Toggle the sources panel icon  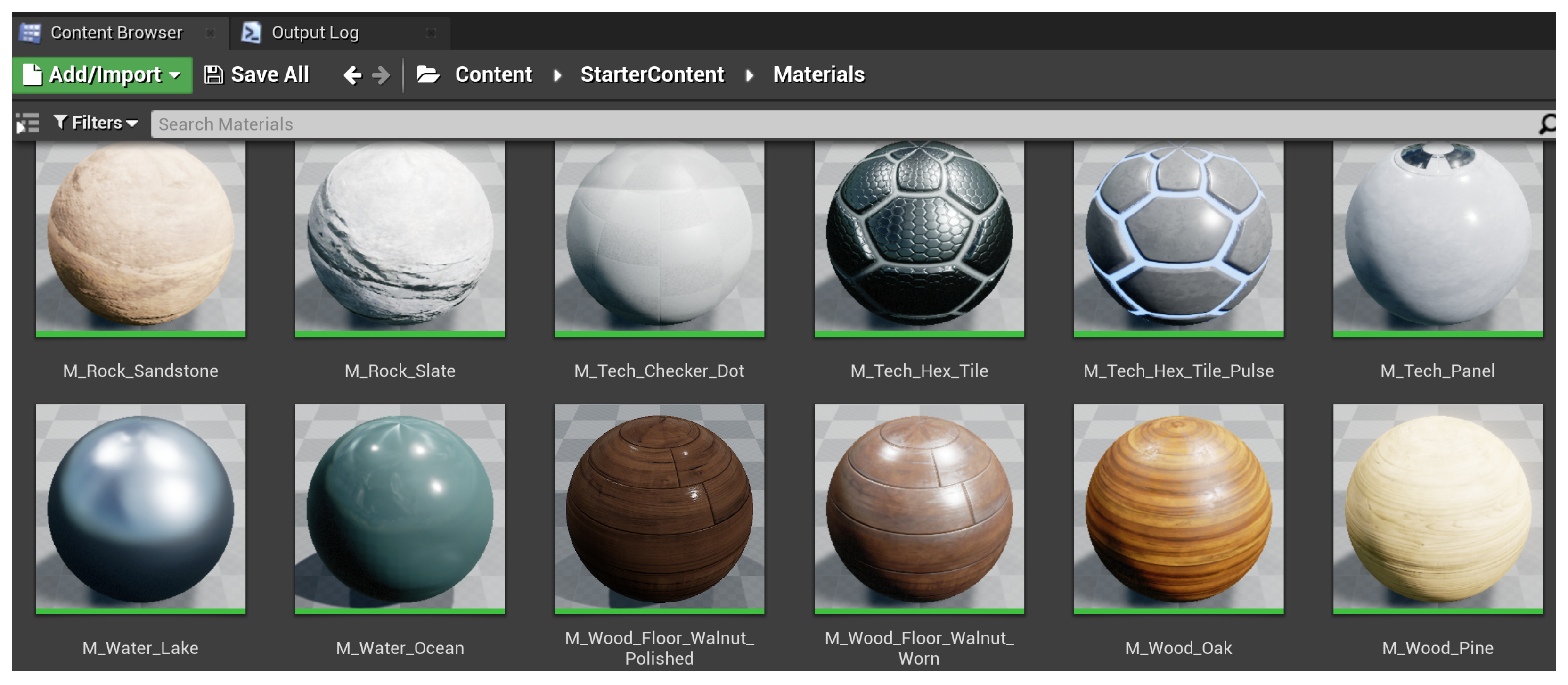[x=27, y=124]
